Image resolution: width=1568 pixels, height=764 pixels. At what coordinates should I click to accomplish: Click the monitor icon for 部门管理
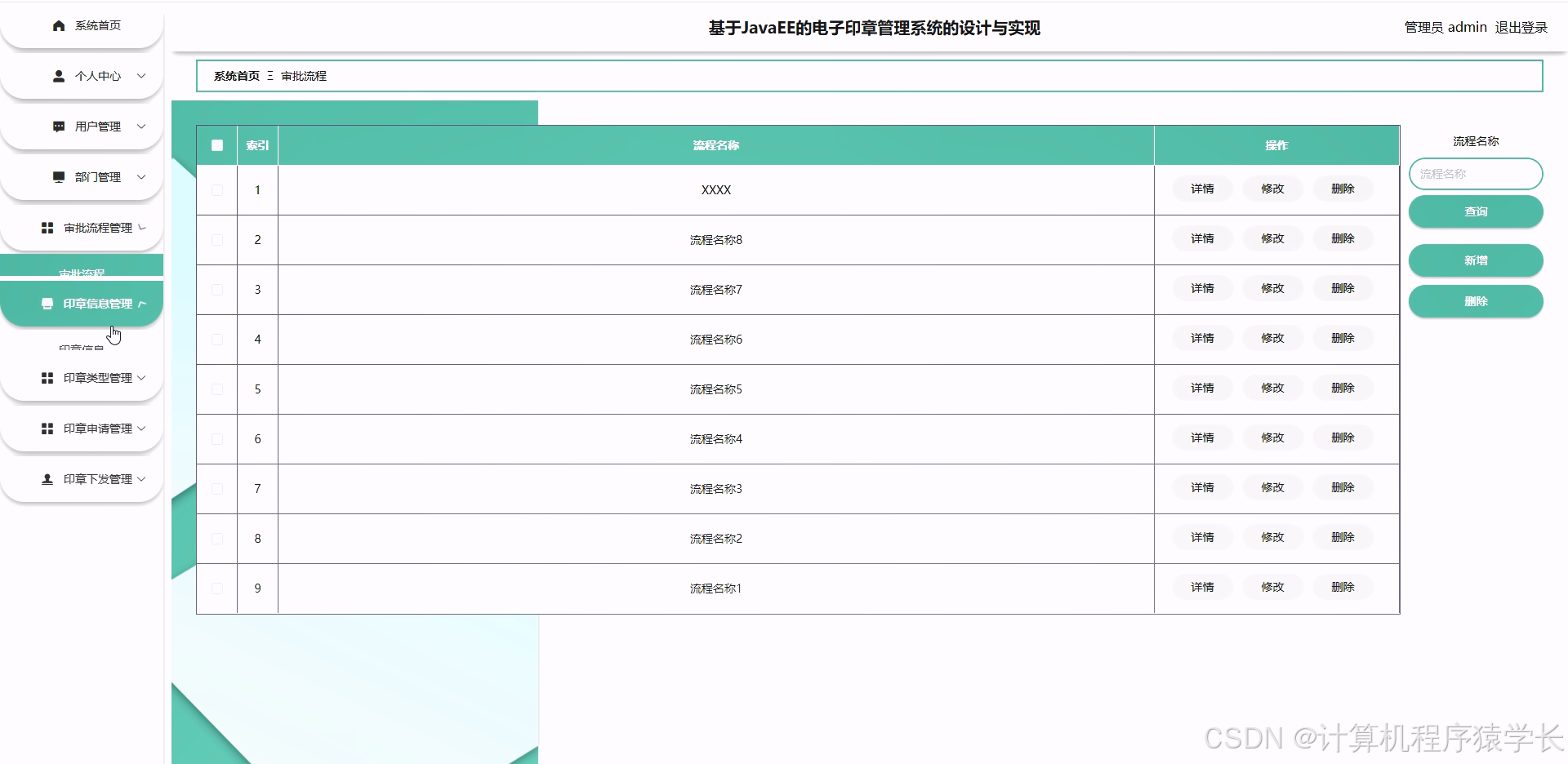coord(59,177)
